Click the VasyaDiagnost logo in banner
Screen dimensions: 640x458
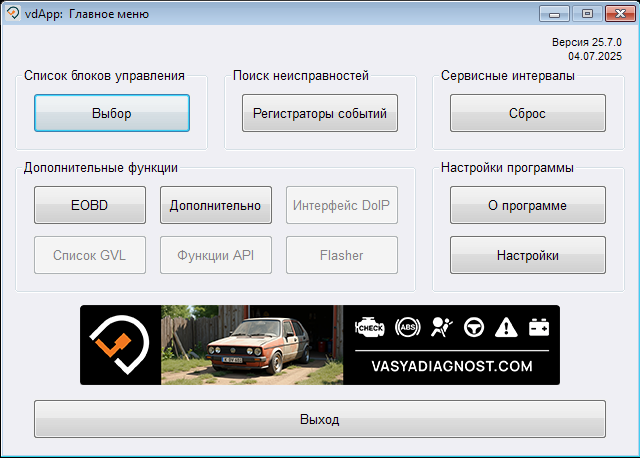point(120,345)
